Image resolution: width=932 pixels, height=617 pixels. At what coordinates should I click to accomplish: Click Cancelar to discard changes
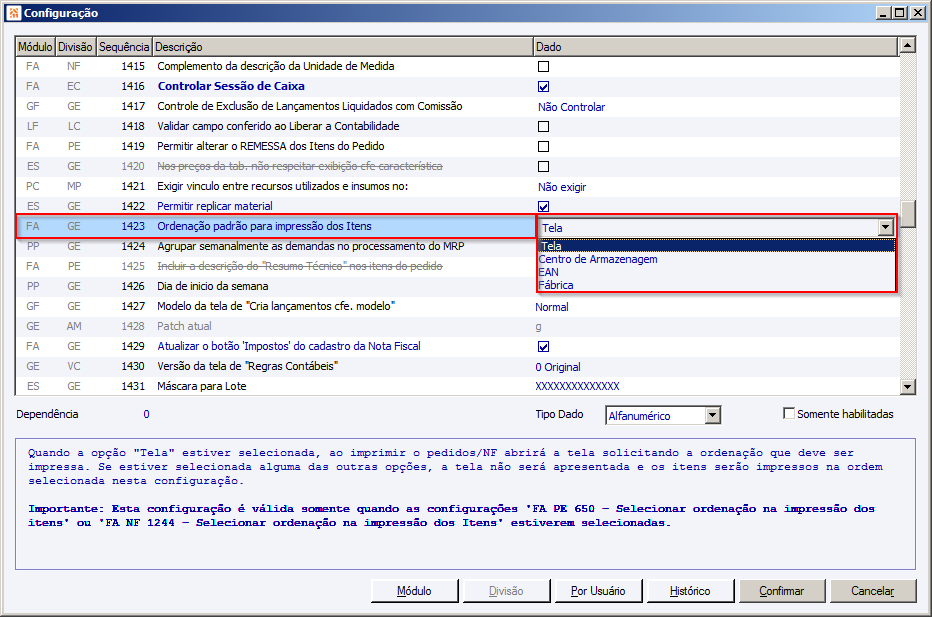point(873,591)
